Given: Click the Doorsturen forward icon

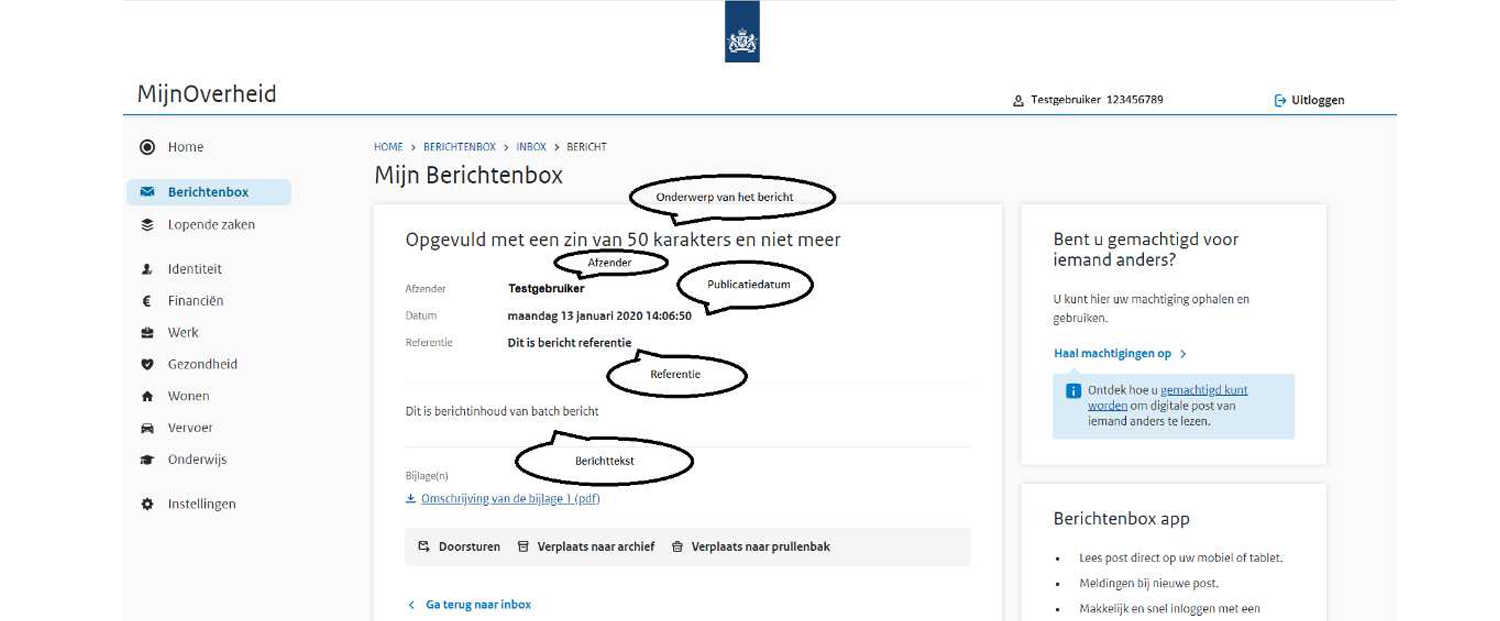Looking at the screenshot, I should pos(424,547).
